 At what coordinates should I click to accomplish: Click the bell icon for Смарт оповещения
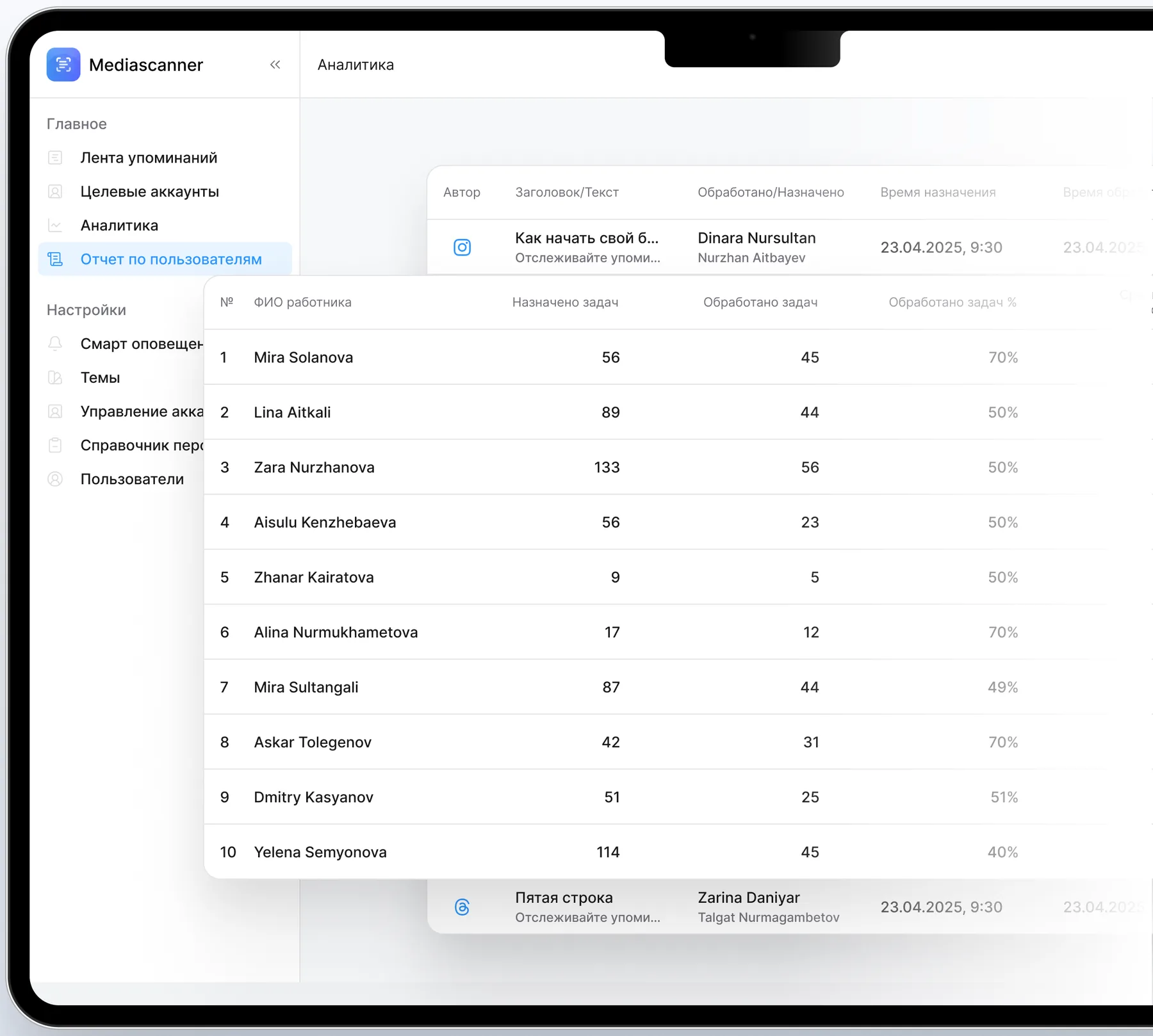(55, 344)
